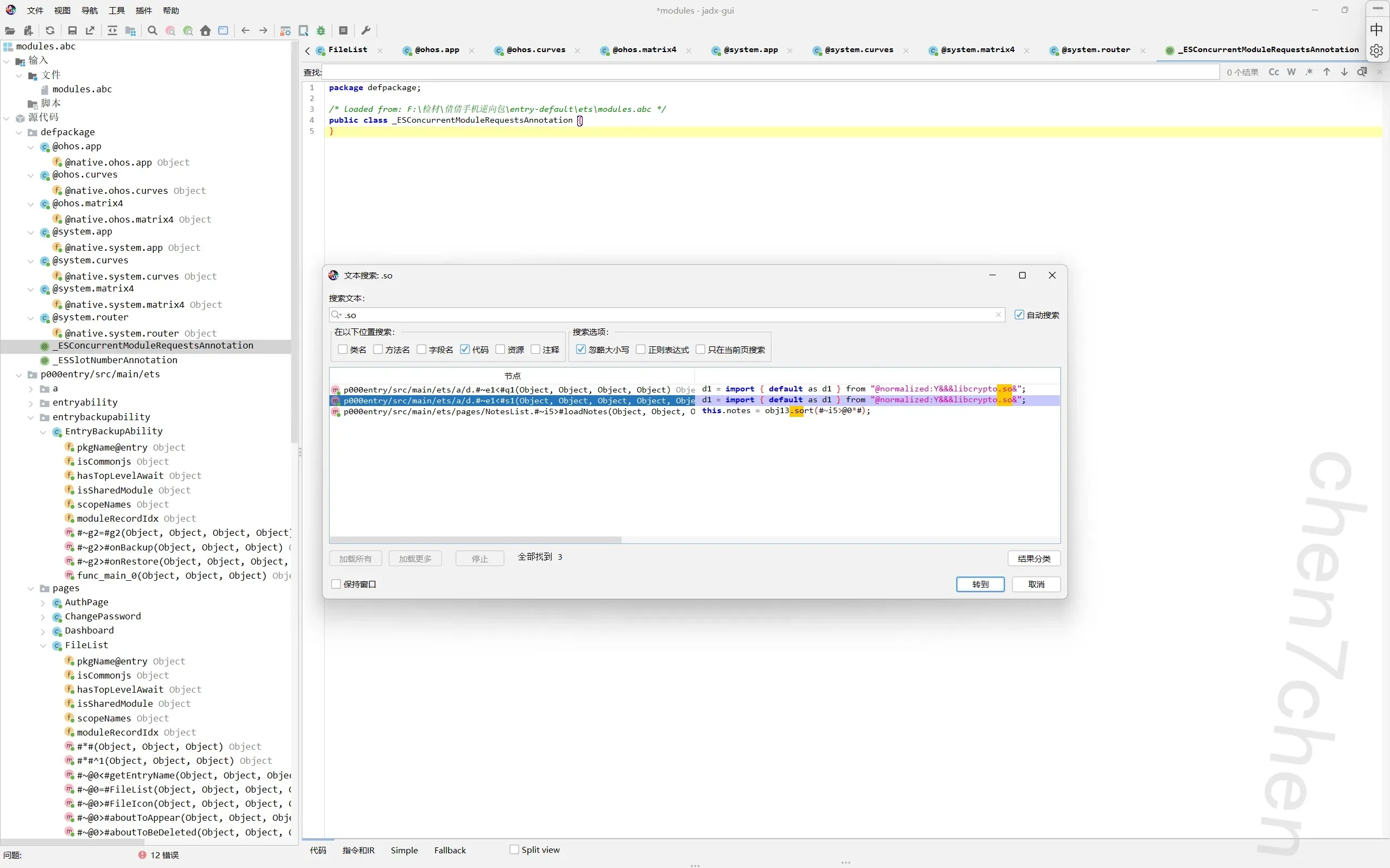Navigate back with the left arrow icon

[x=245, y=31]
